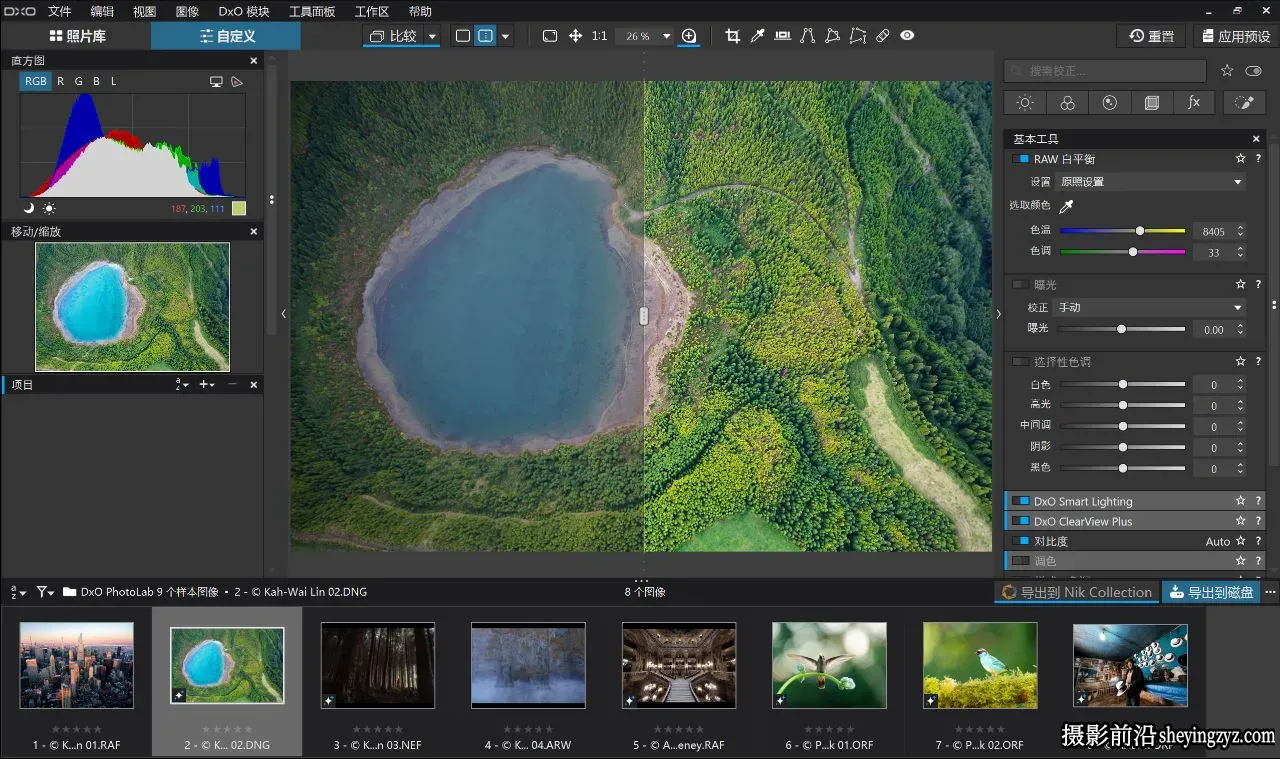The height and width of the screenshot is (759, 1280).
Task: Enable the 曝光 correction
Action: (x=1021, y=285)
